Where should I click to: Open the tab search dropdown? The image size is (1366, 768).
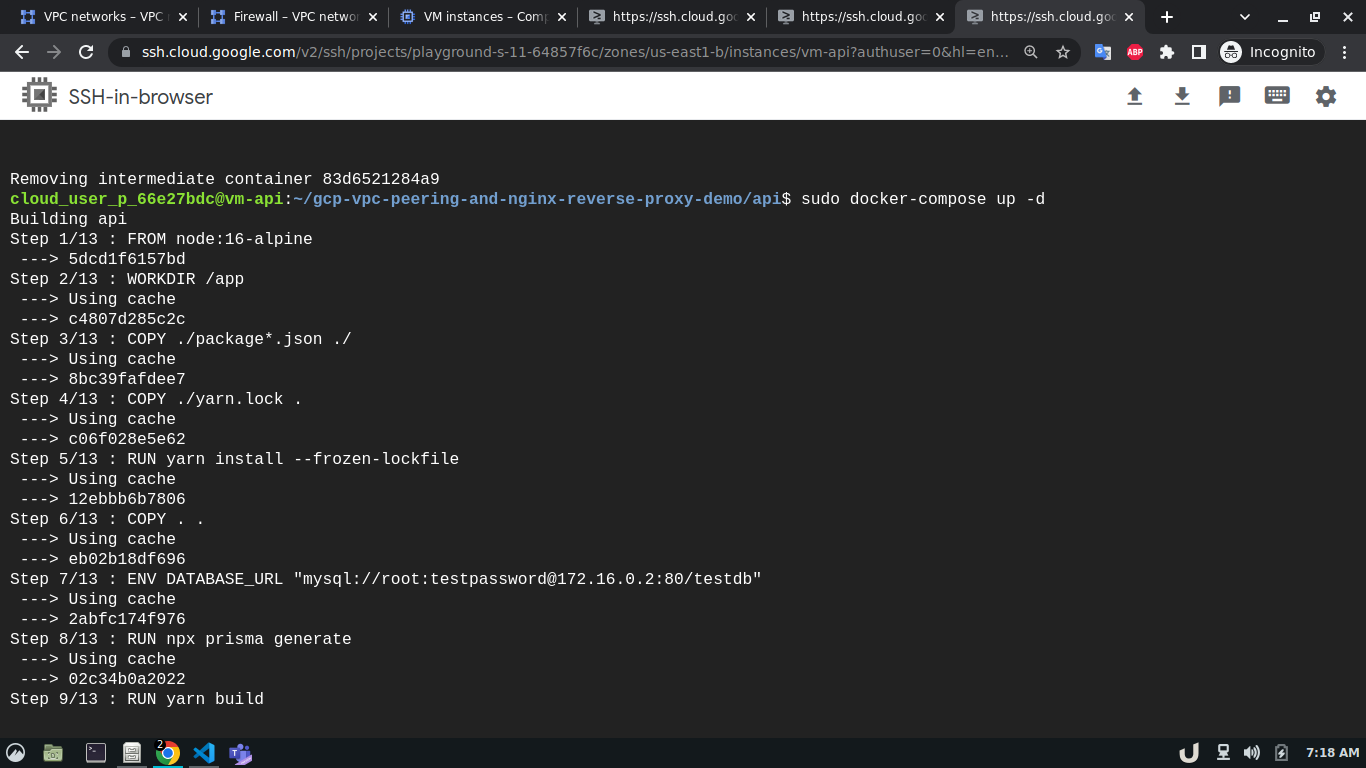[x=1245, y=17]
